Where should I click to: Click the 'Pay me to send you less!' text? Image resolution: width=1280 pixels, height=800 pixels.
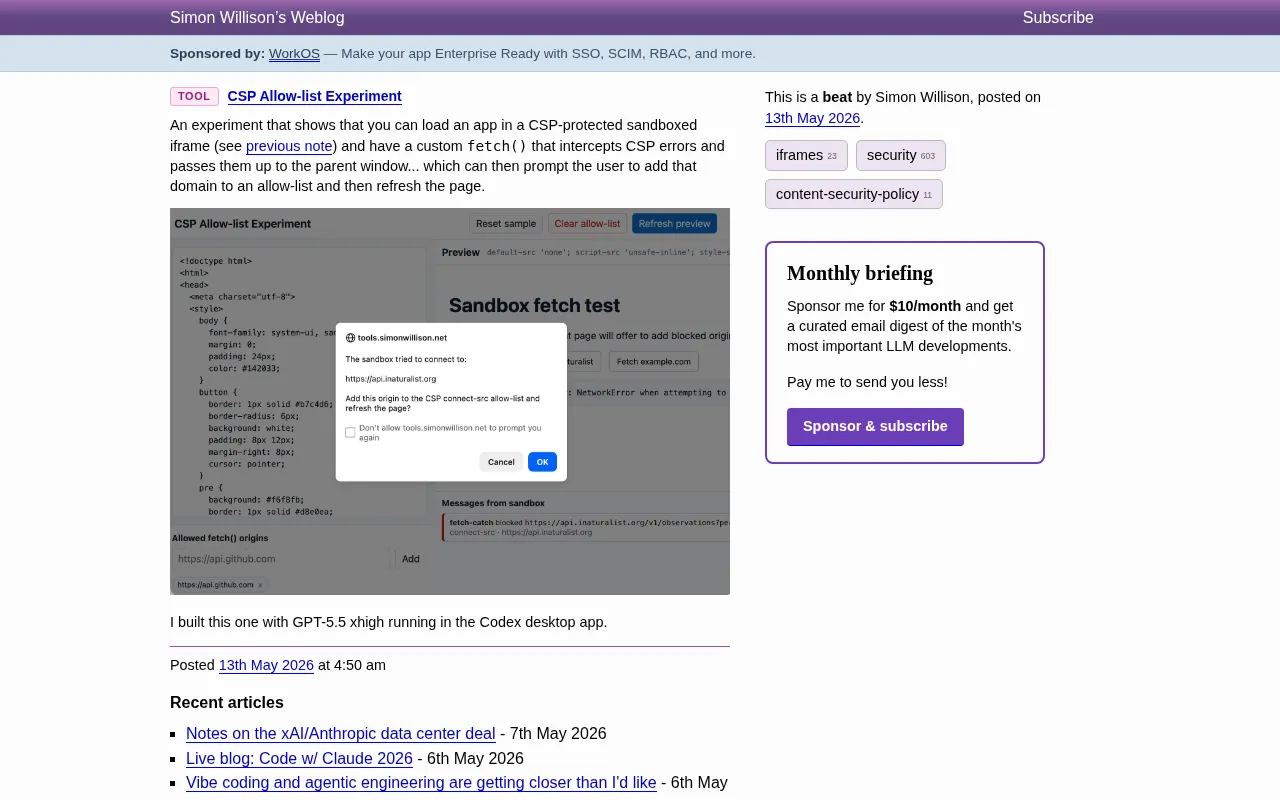point(867,382)
